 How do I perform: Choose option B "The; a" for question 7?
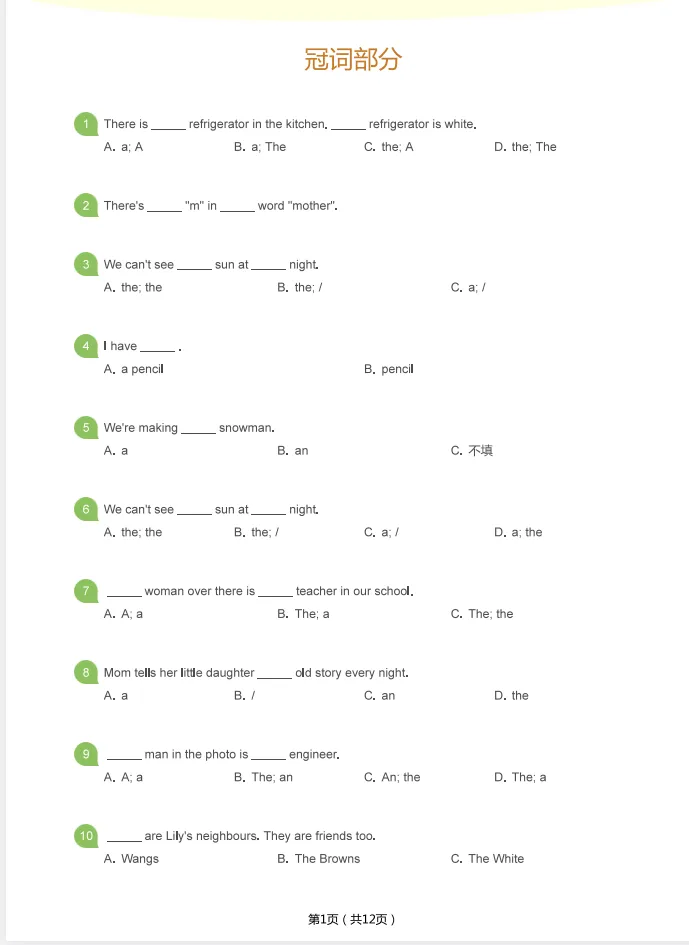[x=303, y=614]
